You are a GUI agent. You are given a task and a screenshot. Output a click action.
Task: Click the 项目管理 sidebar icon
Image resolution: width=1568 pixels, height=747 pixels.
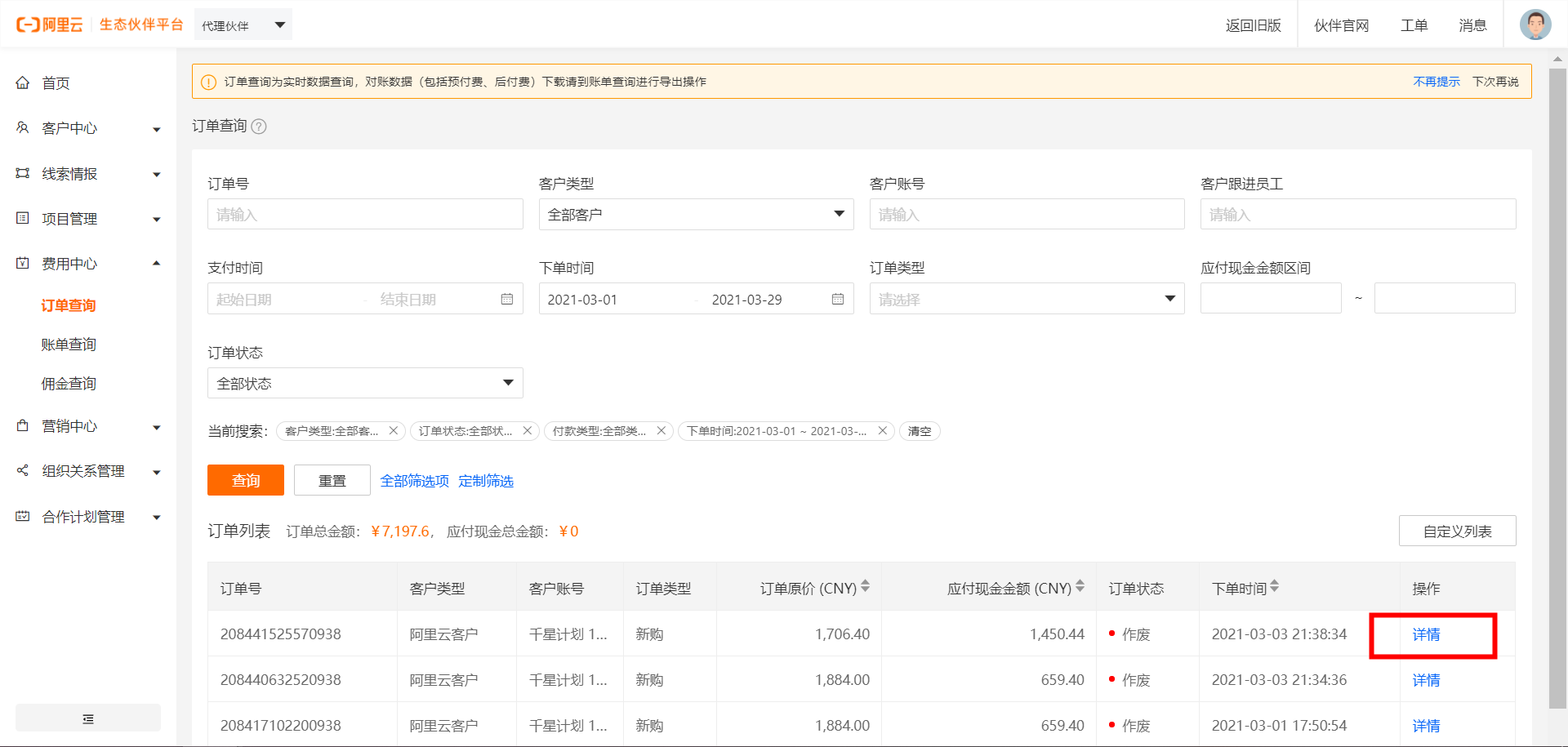pos(23,218)
